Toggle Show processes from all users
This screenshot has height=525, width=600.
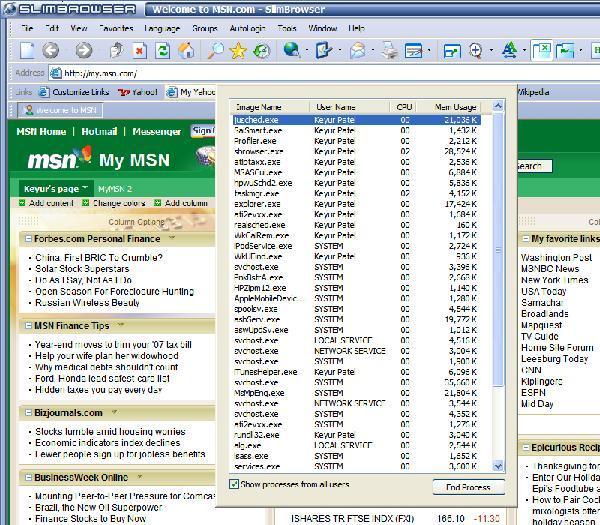(235, 485)
